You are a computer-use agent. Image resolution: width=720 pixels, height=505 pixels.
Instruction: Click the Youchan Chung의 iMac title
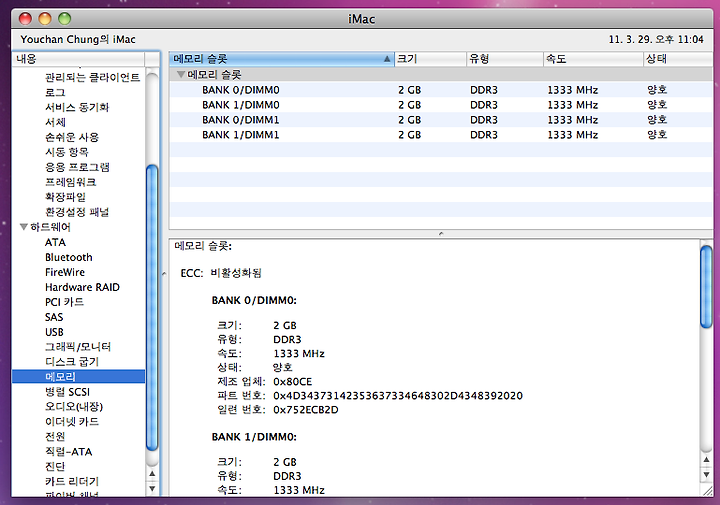(x=78, y=39)
